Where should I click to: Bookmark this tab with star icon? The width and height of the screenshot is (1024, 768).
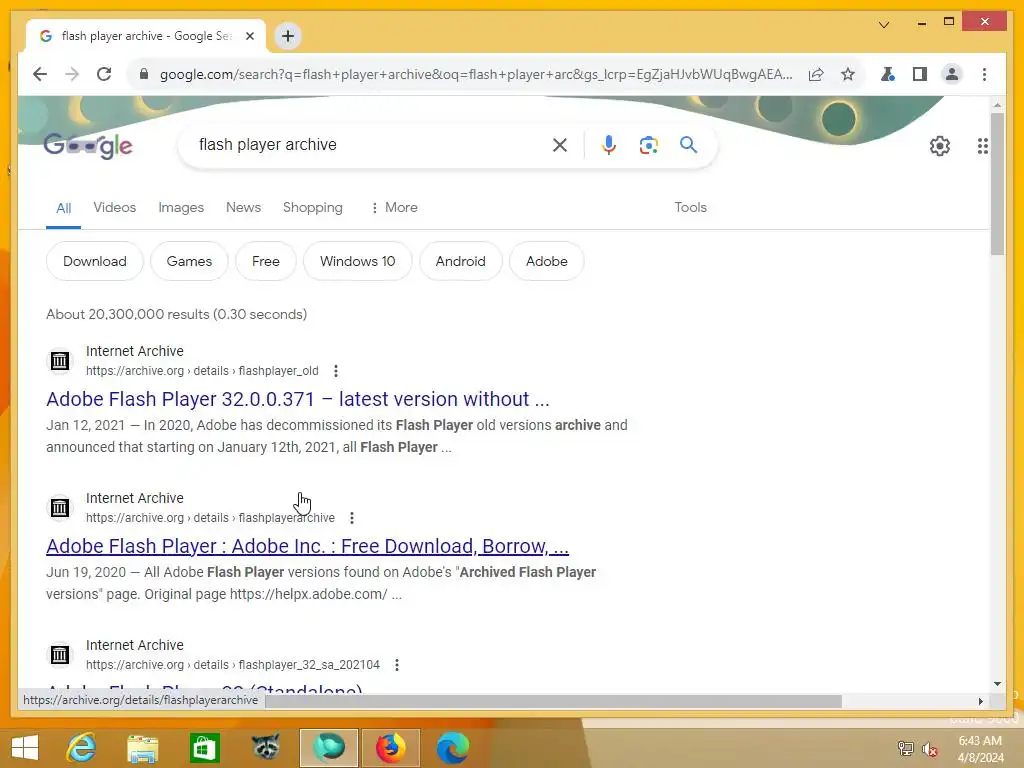[848, 74]
